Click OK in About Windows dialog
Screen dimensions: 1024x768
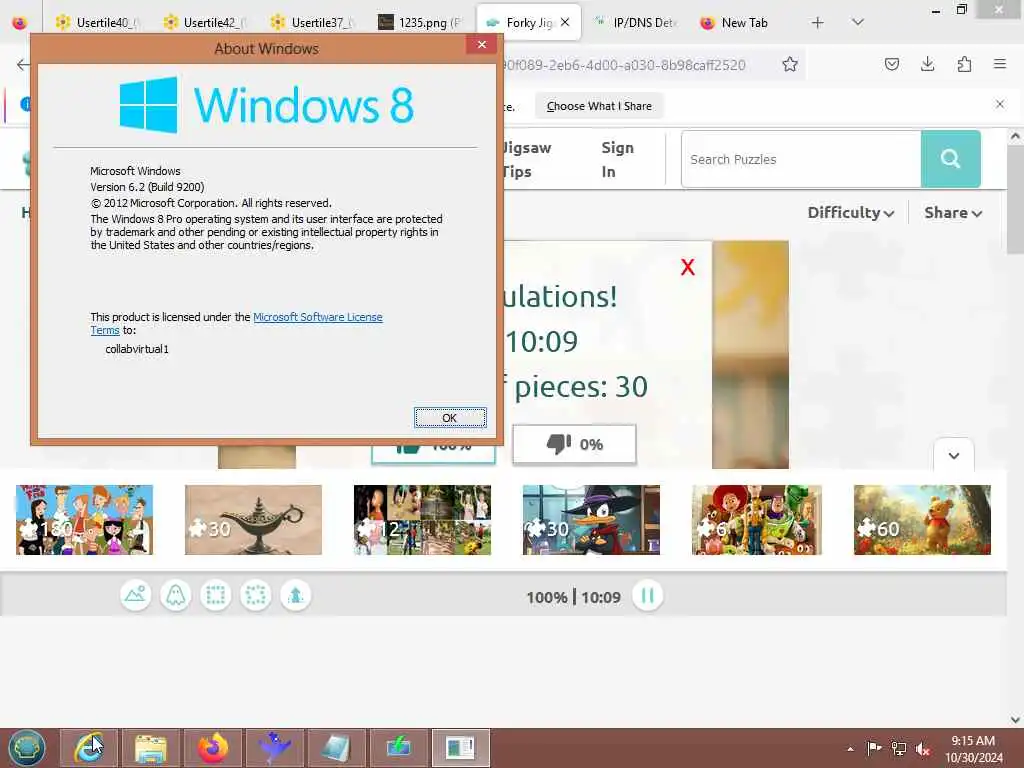[x=450, y=417]
